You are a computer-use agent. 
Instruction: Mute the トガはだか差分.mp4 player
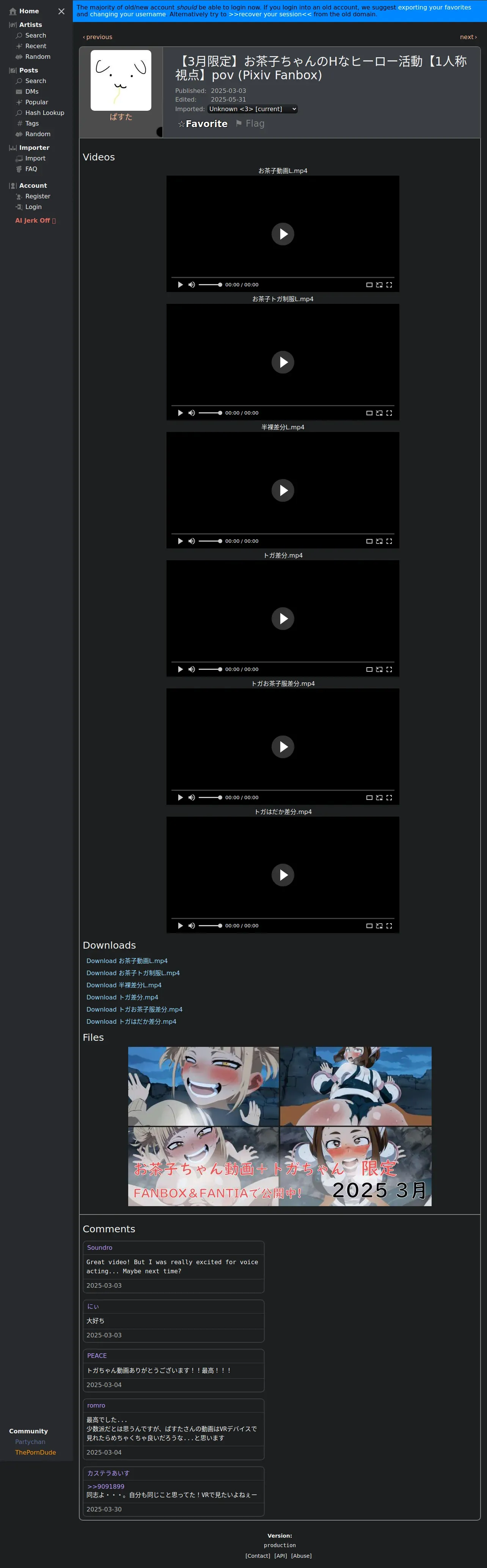192,926
